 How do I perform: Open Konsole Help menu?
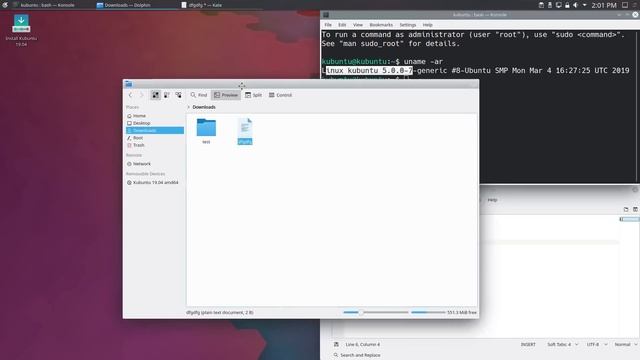click(427, 25)
